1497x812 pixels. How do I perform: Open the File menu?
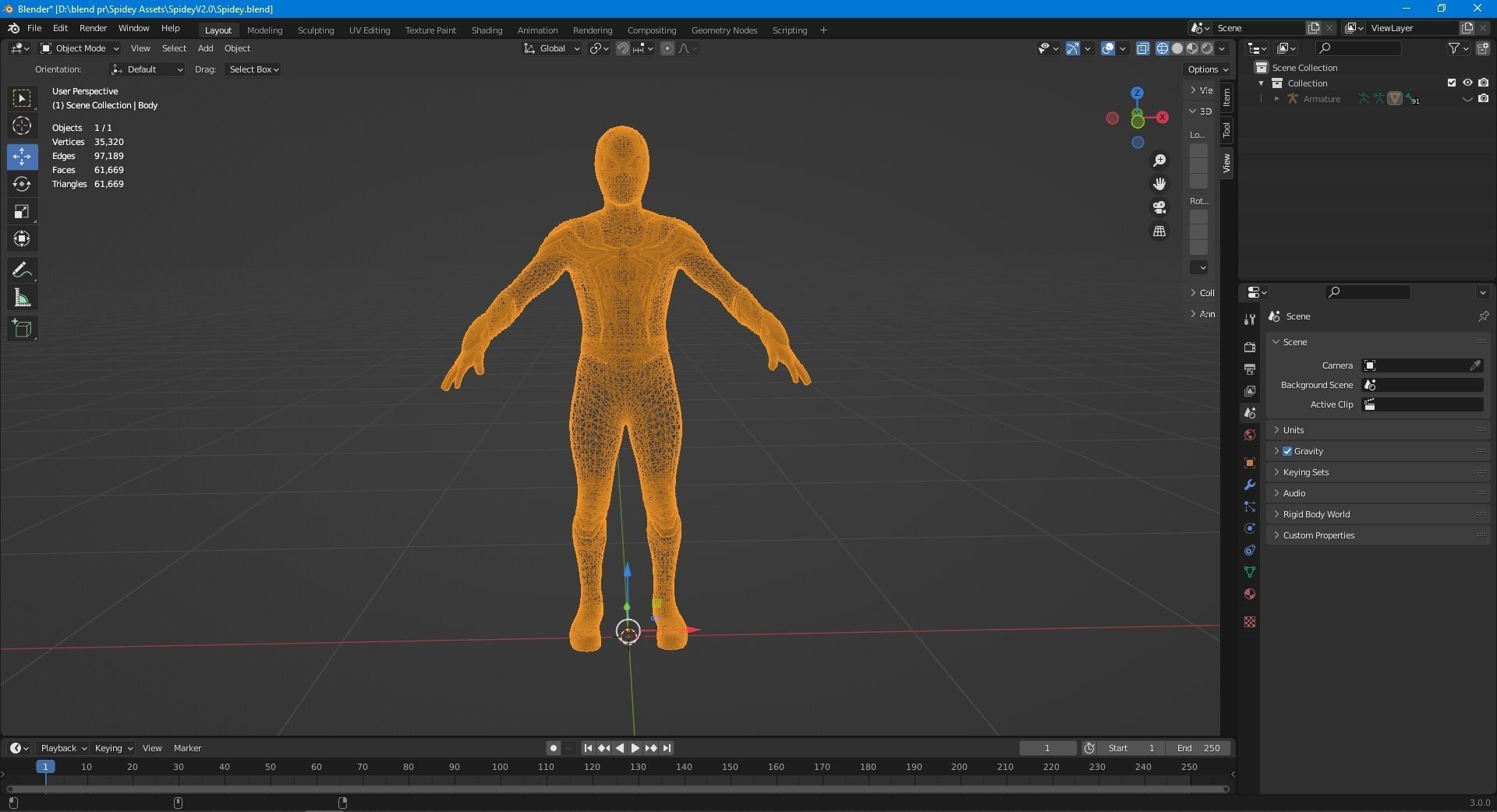(x=34, y=28)
